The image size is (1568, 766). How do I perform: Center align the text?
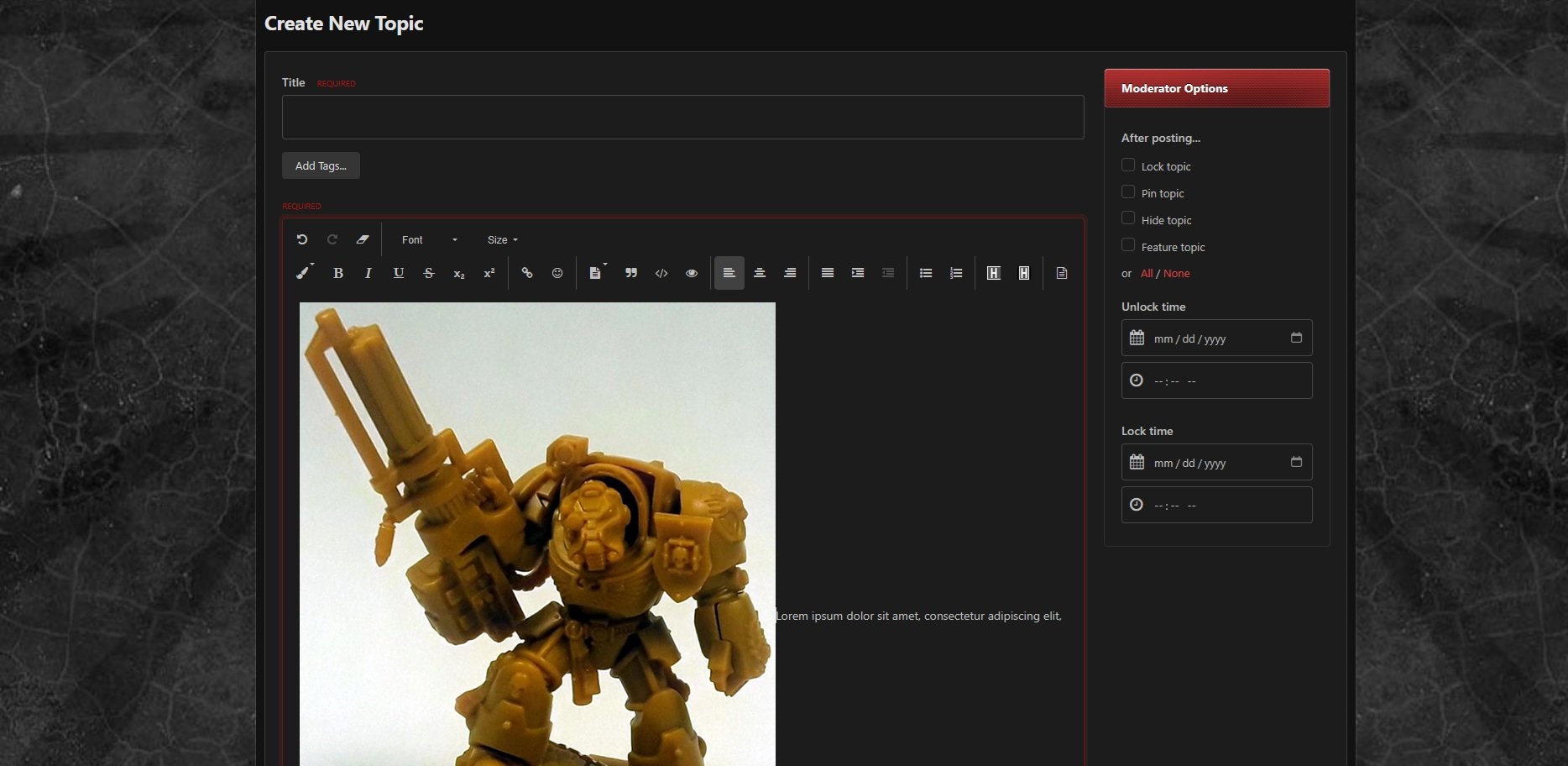760,273
